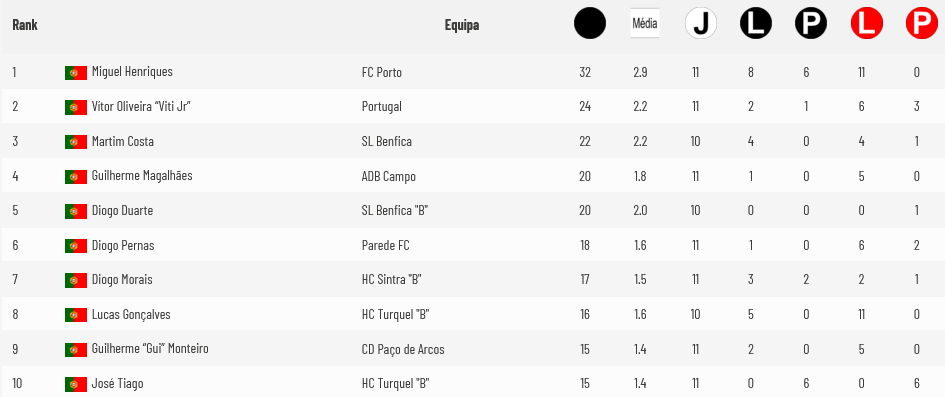
Task: Click the black L column icon
Action: click(756, 24)
